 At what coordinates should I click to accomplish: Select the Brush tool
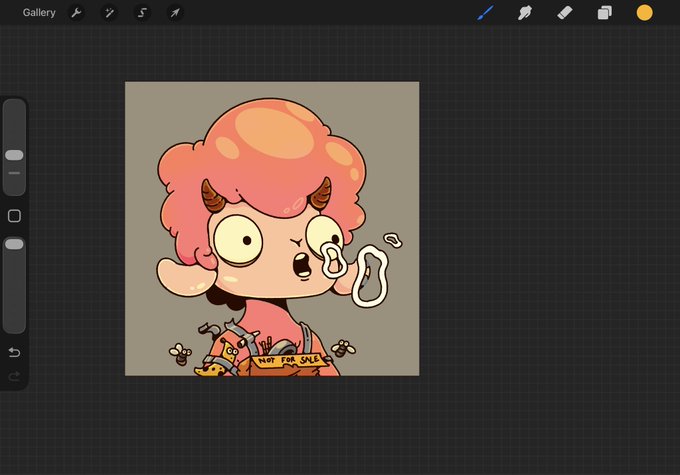[x=485, y=13]
